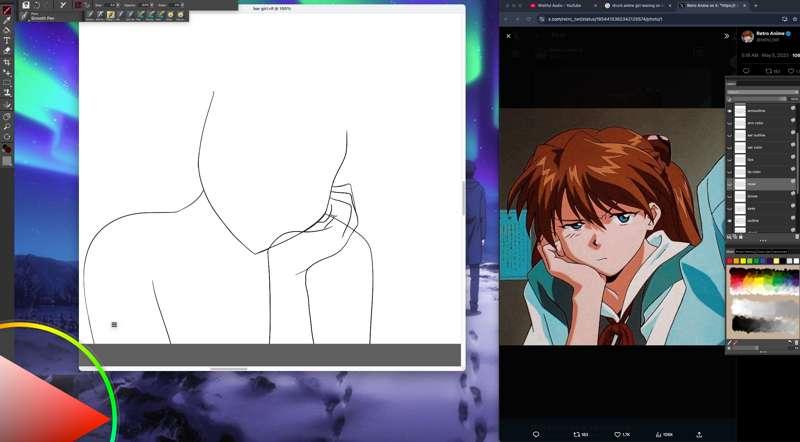Select the Text (T) tool
Image resolution: width=800 pixels, height=442 pixels.
[7, 41]
